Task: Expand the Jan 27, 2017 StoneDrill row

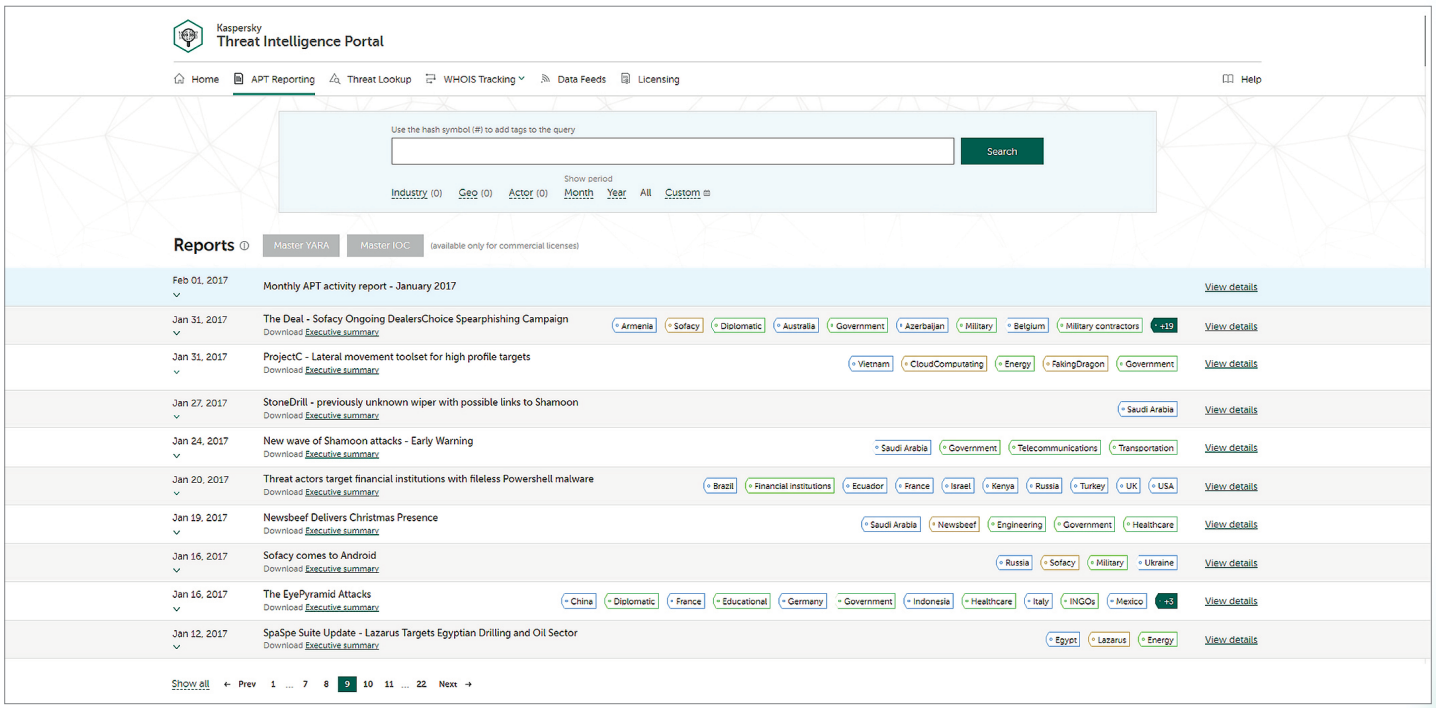Action: (x=177, y=417)
